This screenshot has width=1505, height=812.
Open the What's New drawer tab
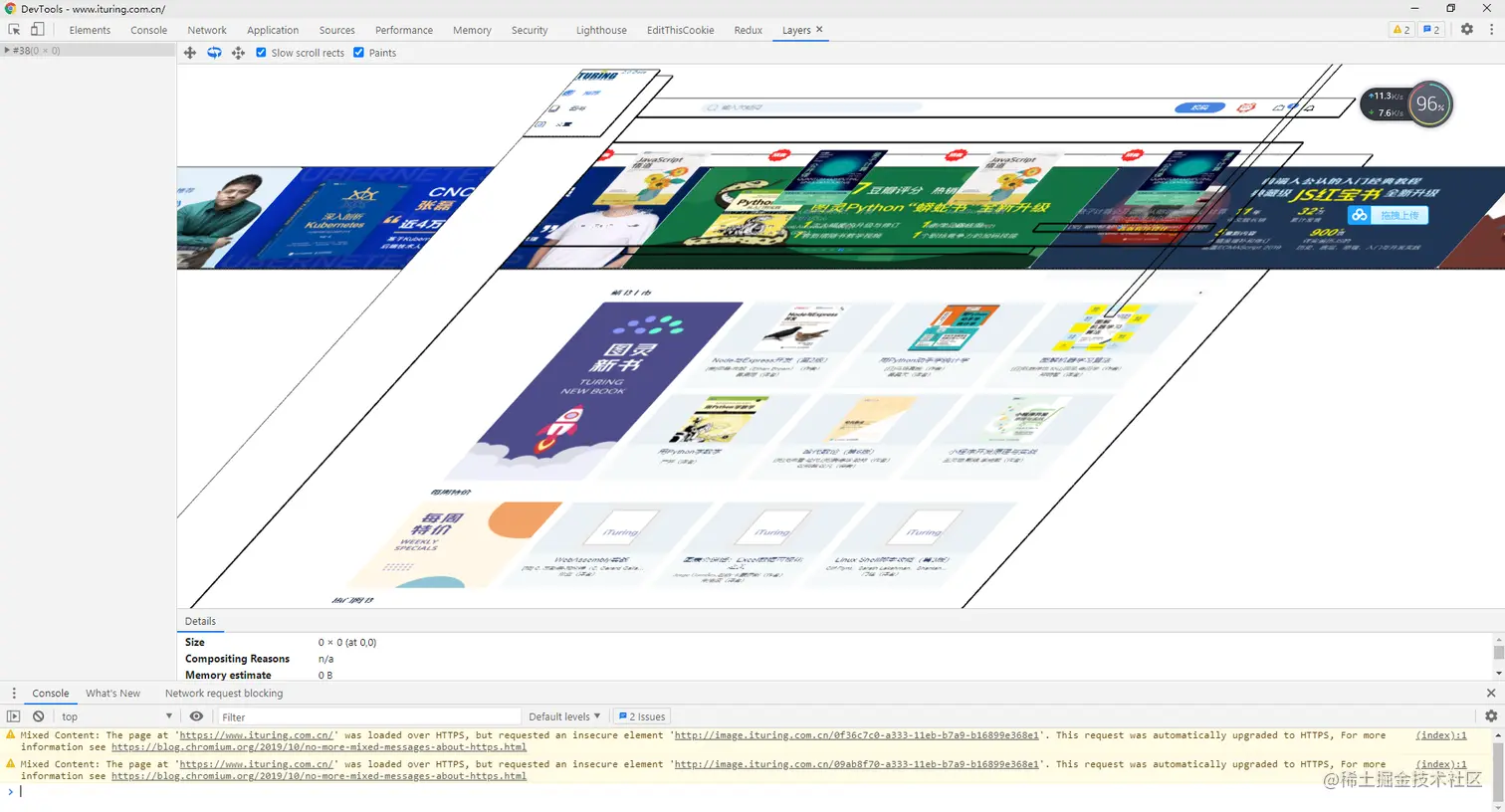tap(112, 694)
